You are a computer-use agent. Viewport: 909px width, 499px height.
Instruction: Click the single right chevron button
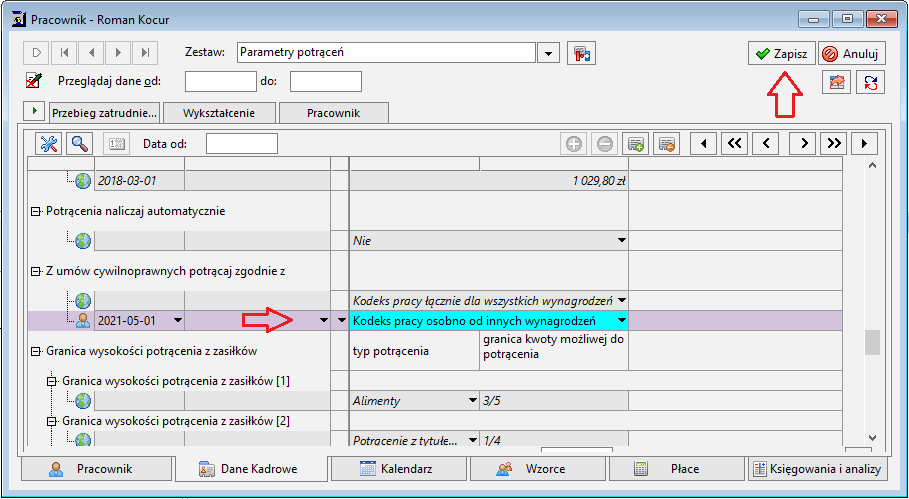803,144
